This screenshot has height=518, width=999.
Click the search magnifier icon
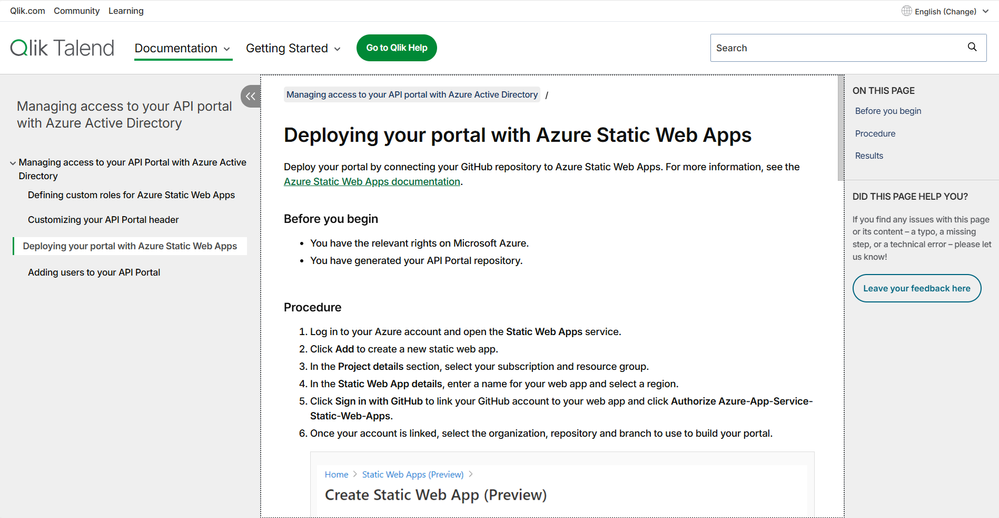[x=972, y=47]
